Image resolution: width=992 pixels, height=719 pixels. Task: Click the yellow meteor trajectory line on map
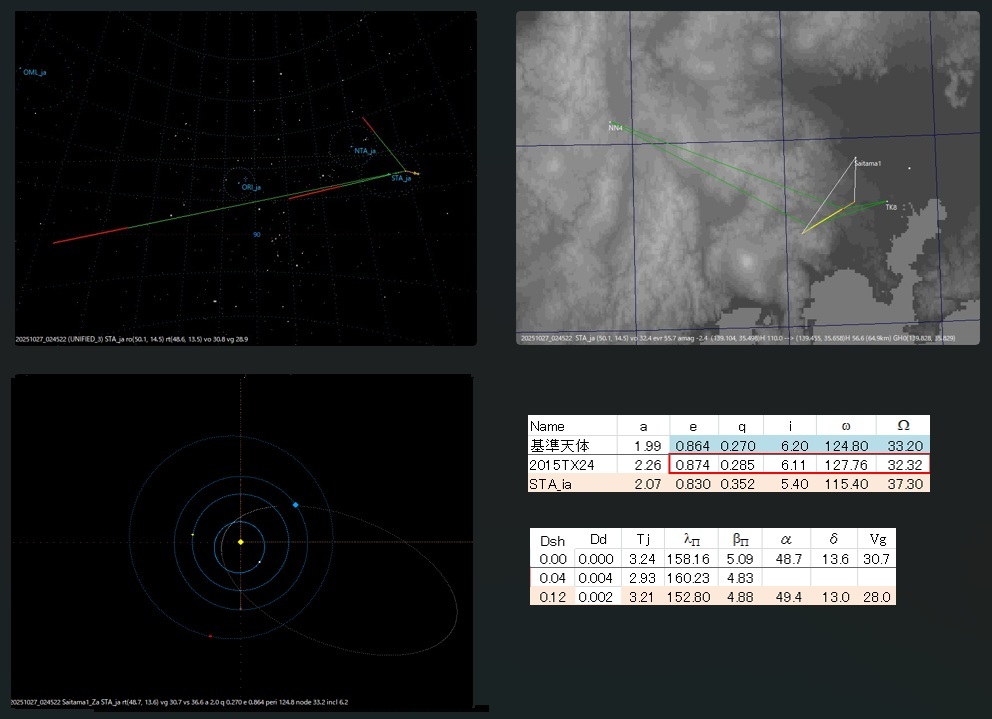(x=836, y=212)
